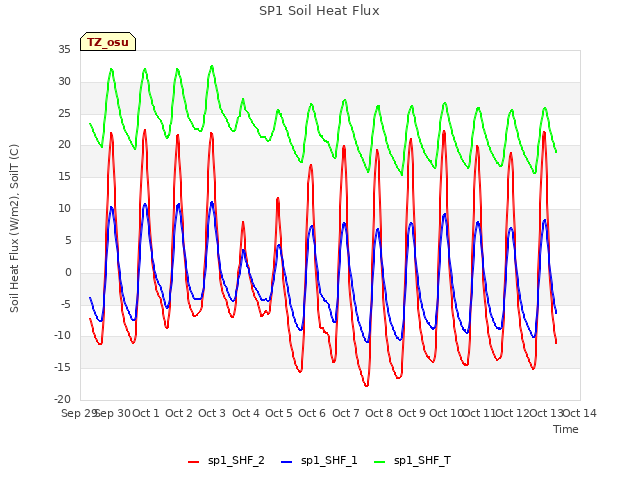Click the 10 y-axis tick label

pyautogui.click(x=64, y=209)
